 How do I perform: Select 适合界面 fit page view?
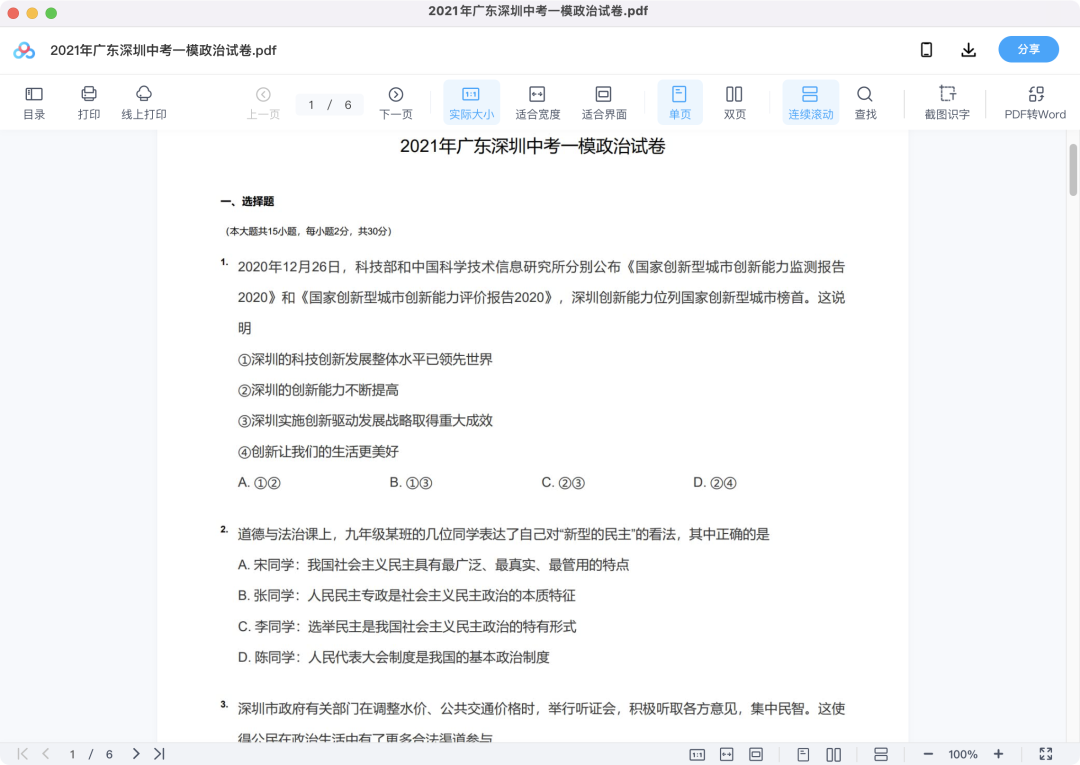pos(604,103)
